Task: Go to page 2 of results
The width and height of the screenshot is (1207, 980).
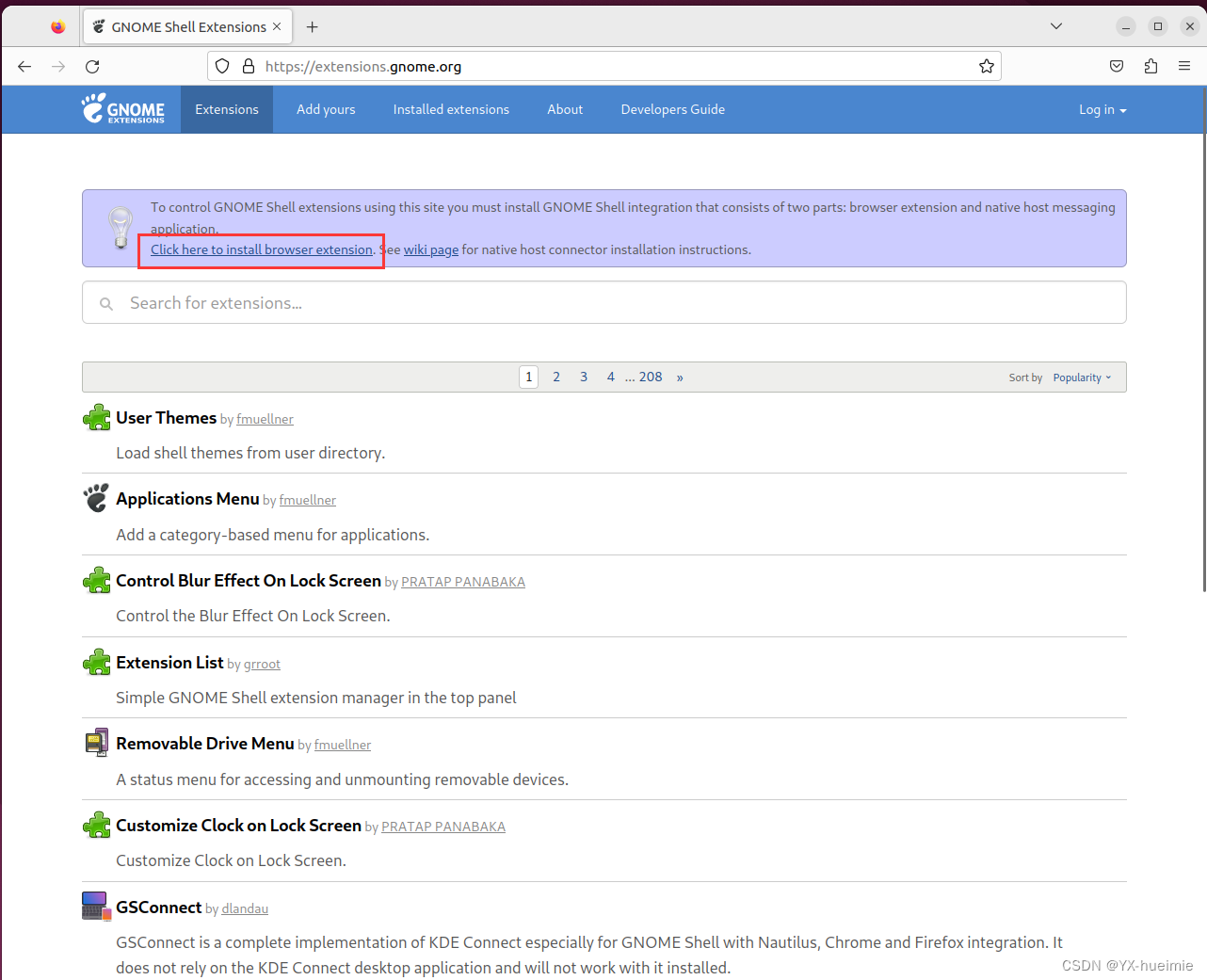Action: tap(556, 377)
